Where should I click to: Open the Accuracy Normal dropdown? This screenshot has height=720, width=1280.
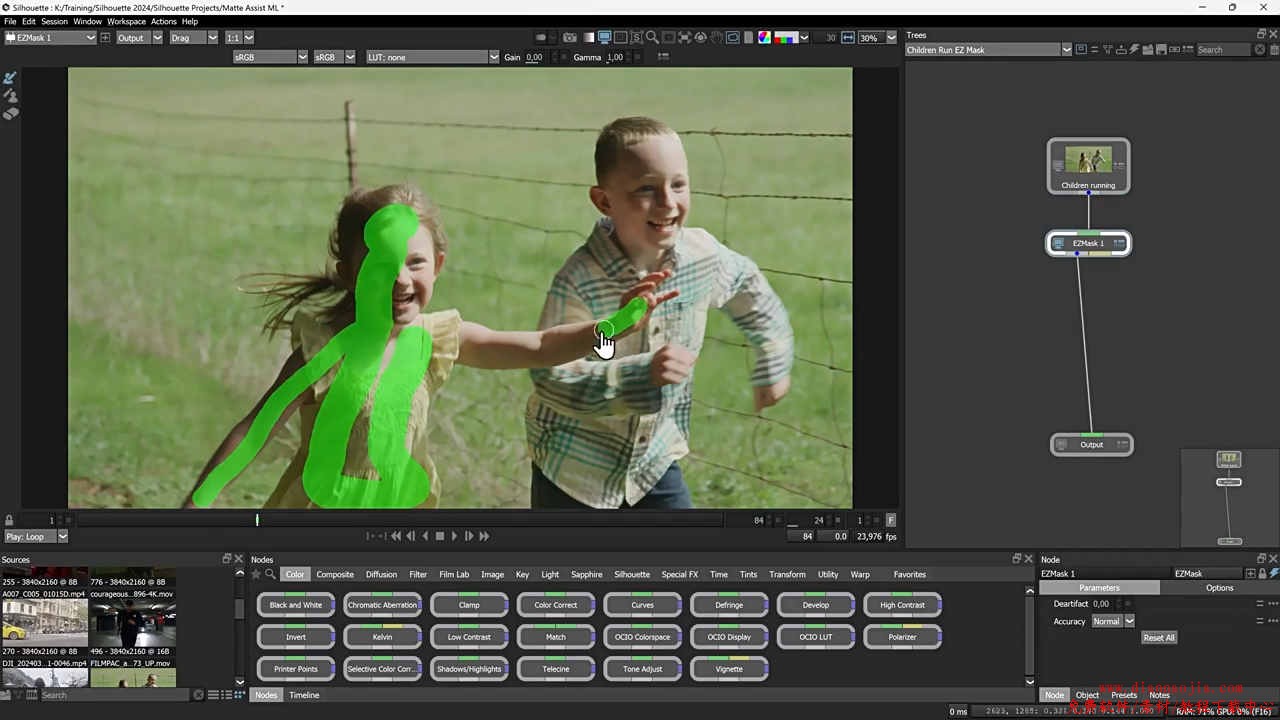coord(1112,621)
